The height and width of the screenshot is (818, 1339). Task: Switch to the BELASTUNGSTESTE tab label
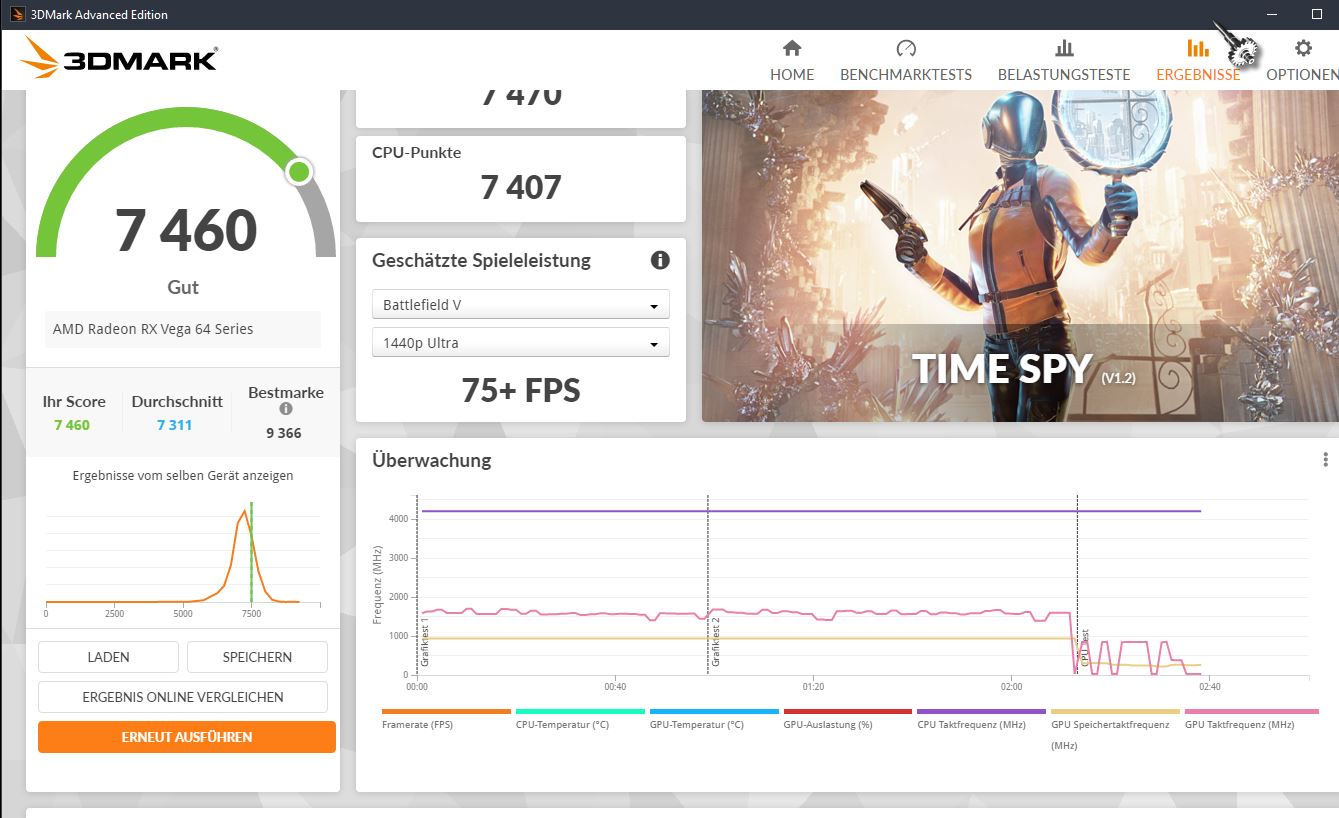pos(1064,75)
